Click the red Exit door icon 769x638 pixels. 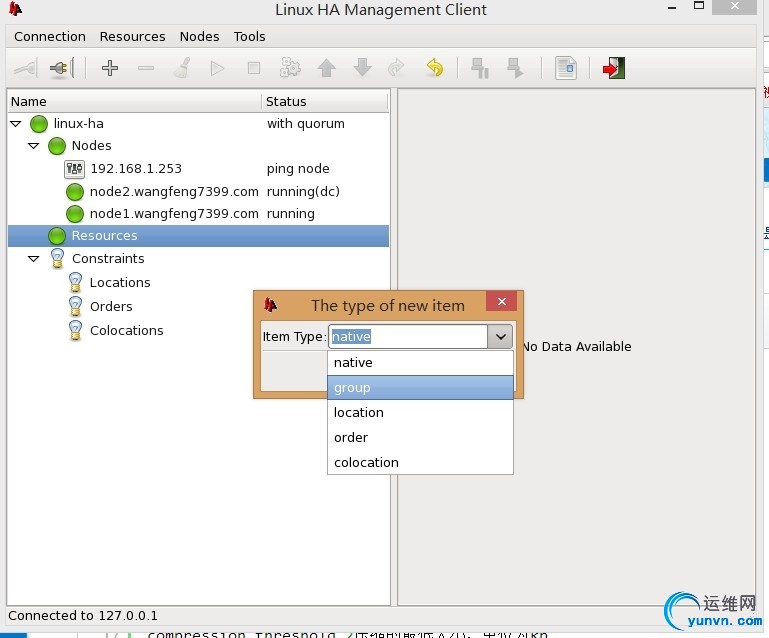coord(614,68)
